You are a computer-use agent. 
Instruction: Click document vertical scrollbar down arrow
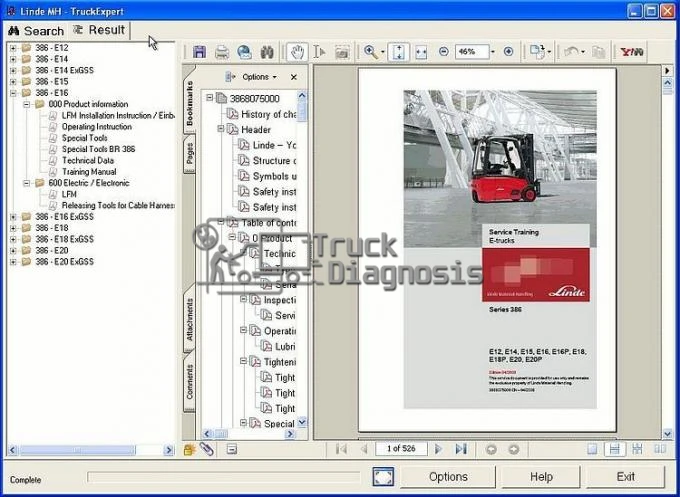click(667, 433)
